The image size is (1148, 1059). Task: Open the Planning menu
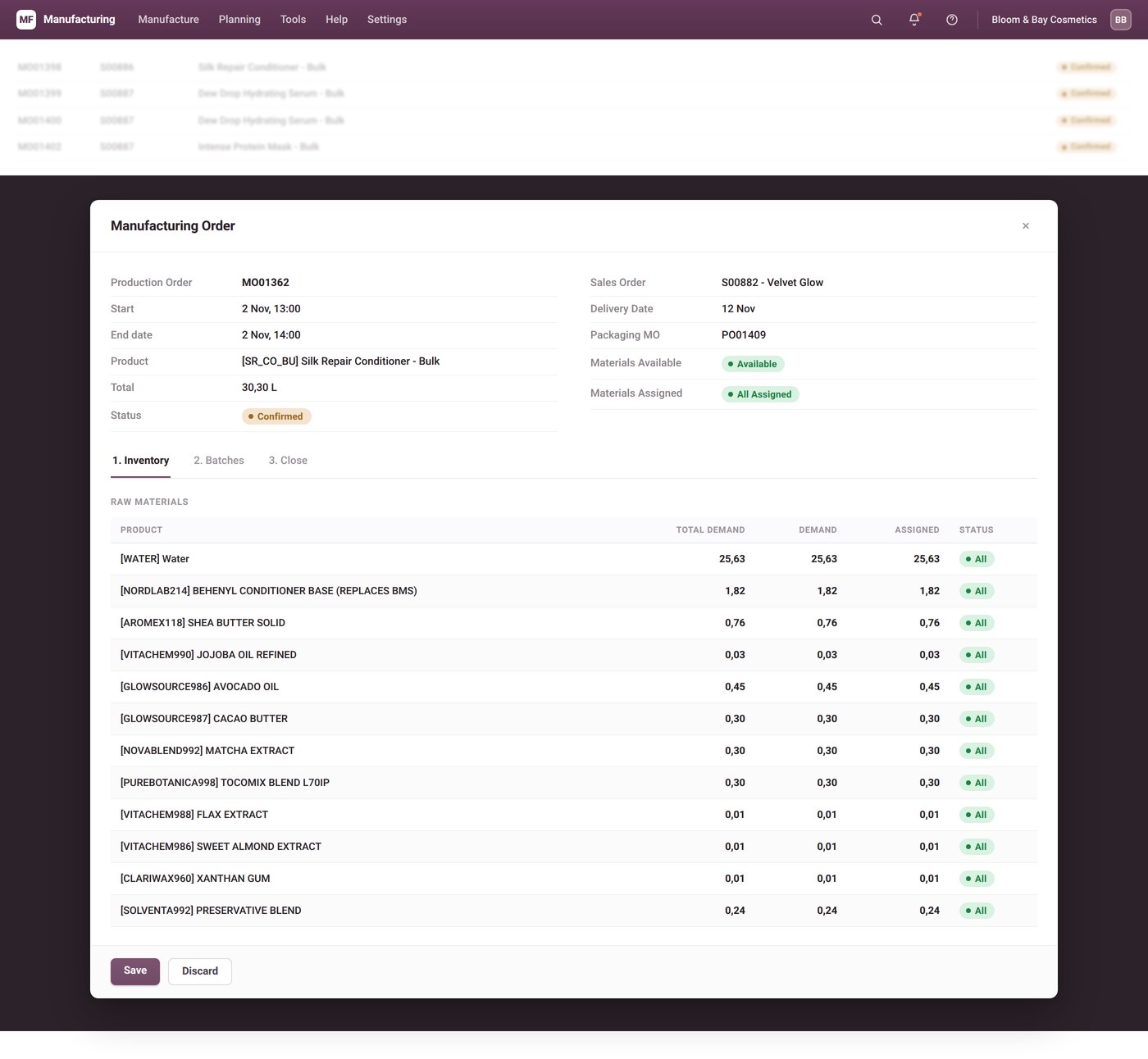point(239,20)
